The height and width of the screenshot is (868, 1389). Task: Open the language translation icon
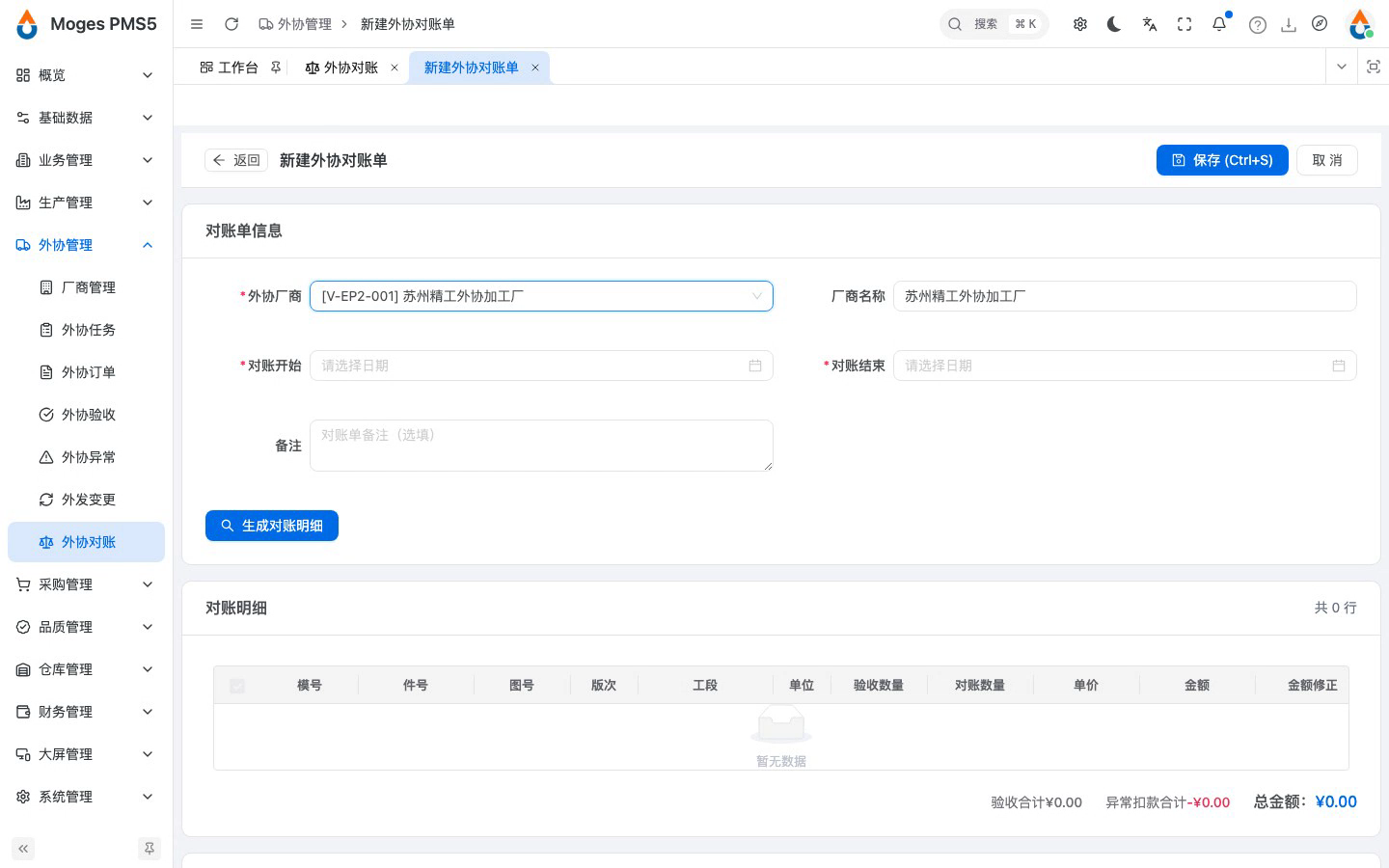(1150, 24)
